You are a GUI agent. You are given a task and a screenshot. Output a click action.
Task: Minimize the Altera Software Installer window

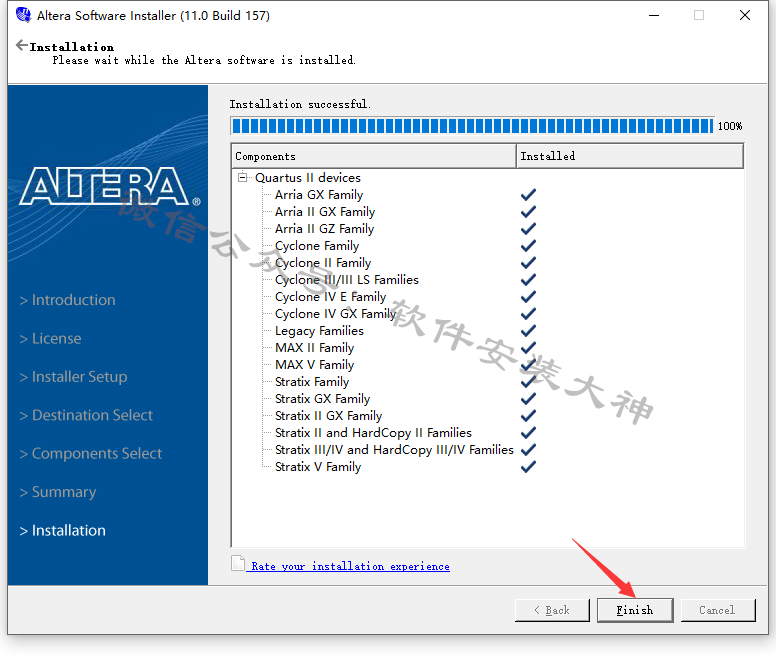(x=654, y=15)
